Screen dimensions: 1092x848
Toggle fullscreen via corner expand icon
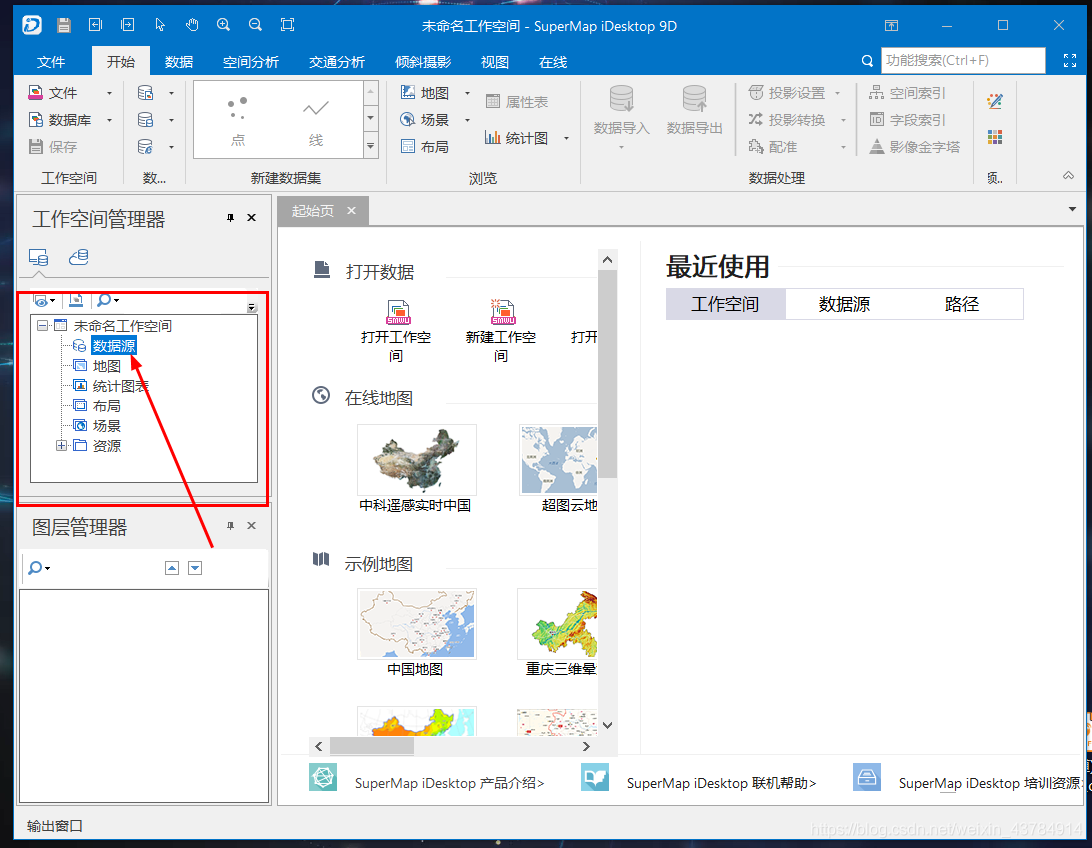(1070, 61)
